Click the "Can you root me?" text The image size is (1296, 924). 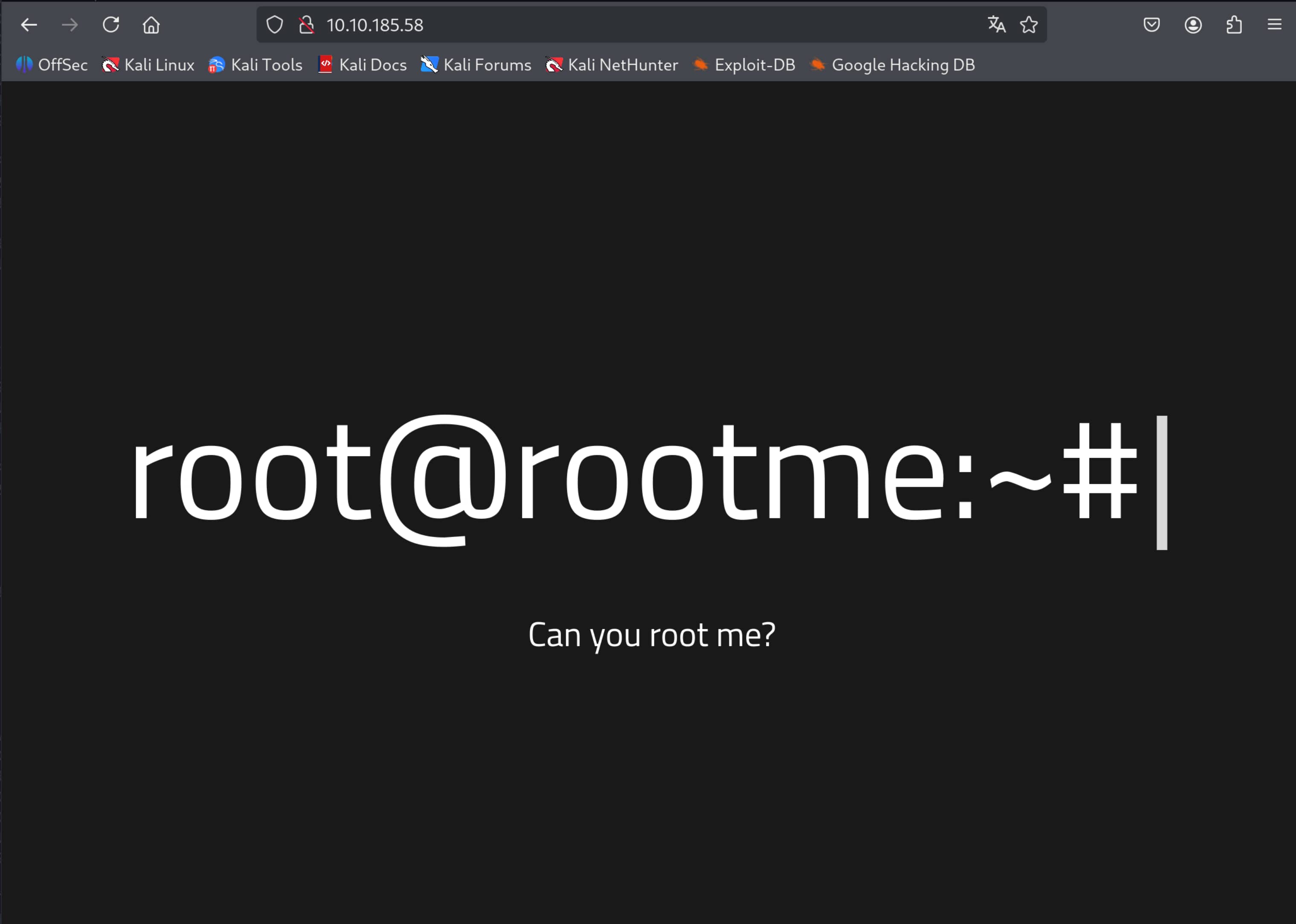click(651, 635)
